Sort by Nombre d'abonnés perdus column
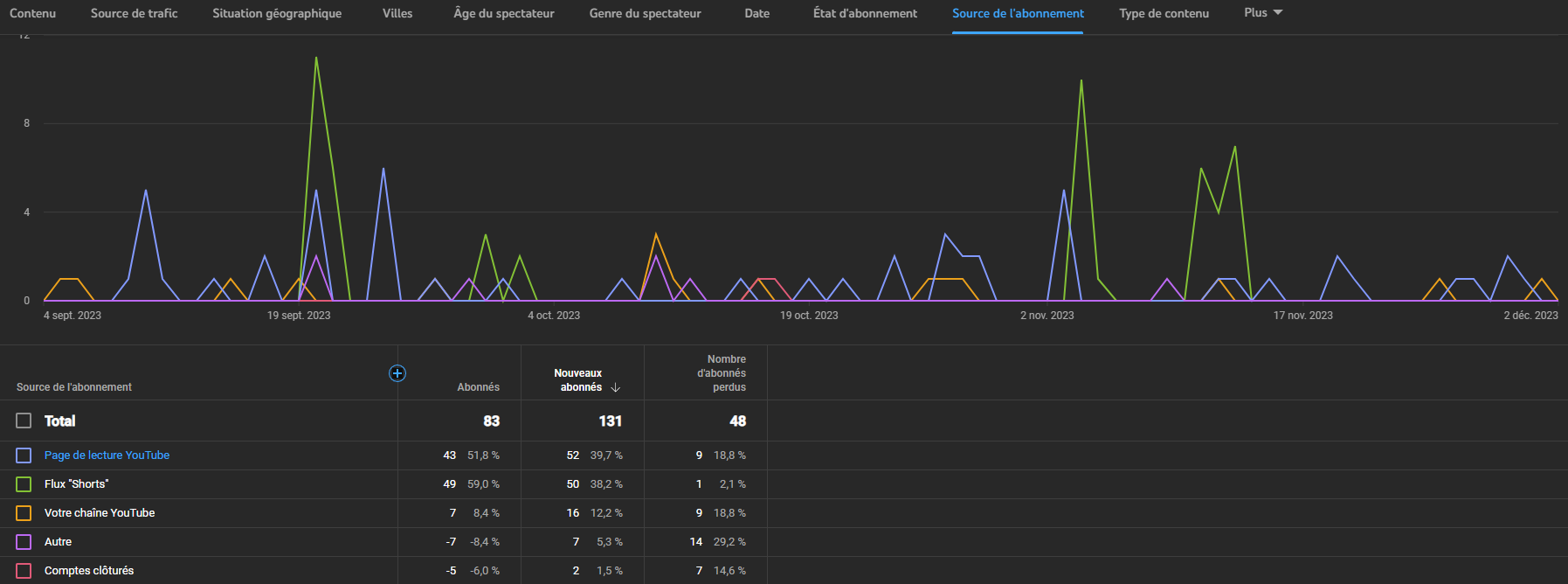 (721, 373)
